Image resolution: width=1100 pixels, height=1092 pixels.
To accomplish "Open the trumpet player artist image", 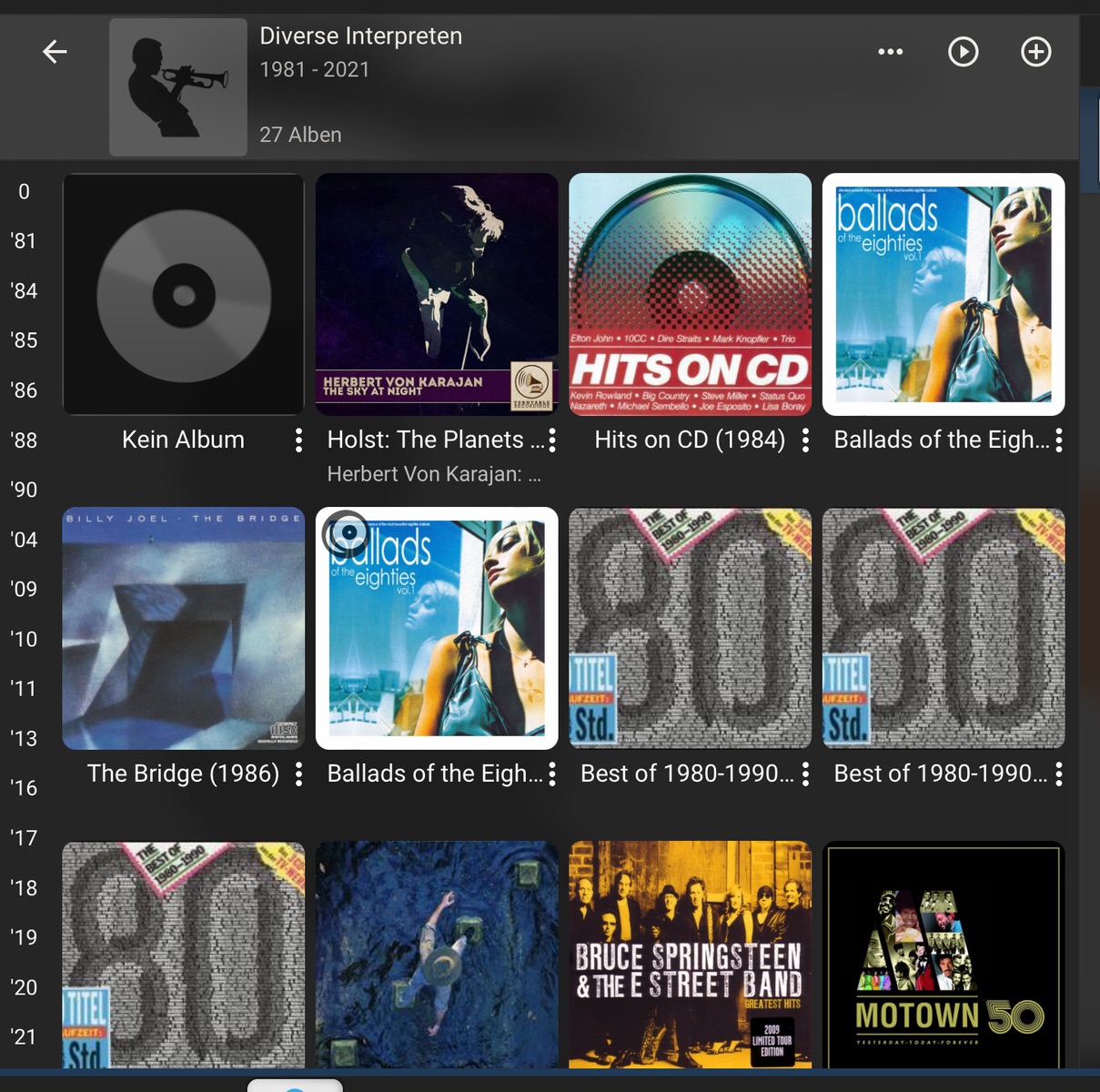I will [x=178, y=87].
